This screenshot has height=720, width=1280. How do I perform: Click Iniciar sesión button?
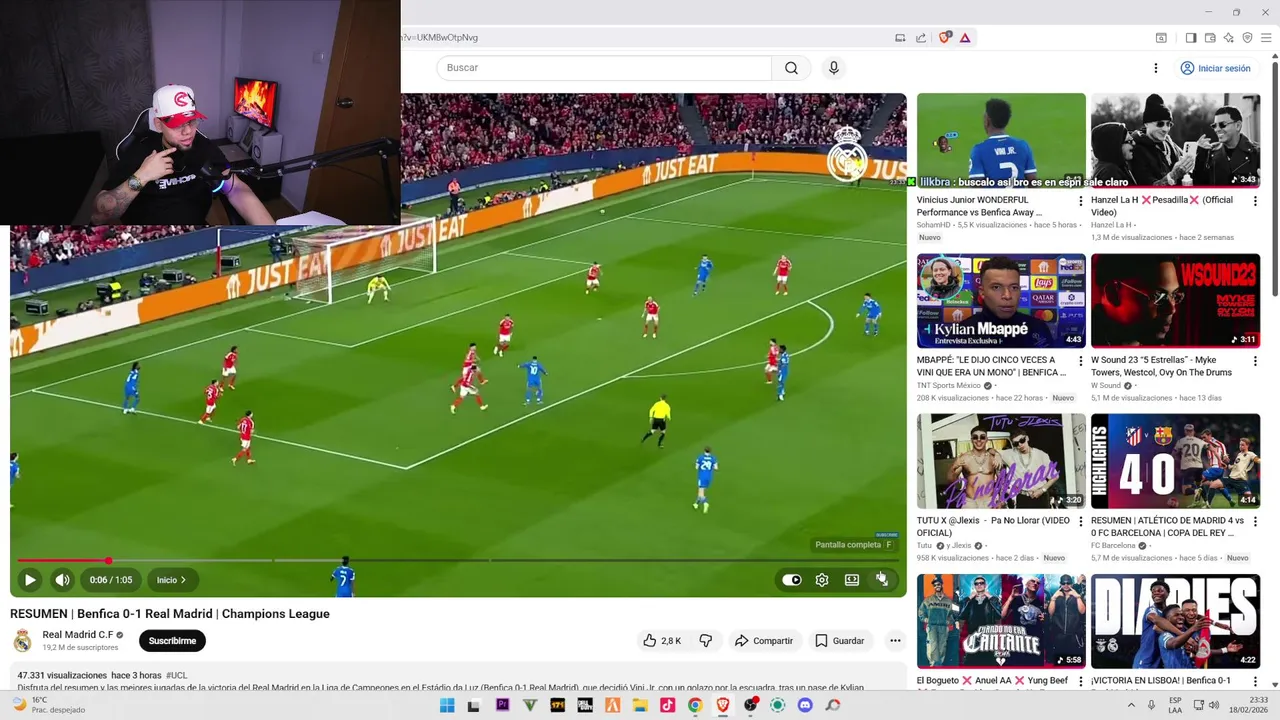[1216, 68]
